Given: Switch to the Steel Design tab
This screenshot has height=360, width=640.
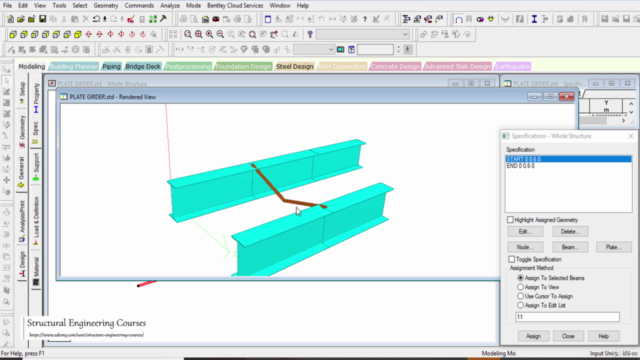Looking at the screenshot, I should [295, 66].
